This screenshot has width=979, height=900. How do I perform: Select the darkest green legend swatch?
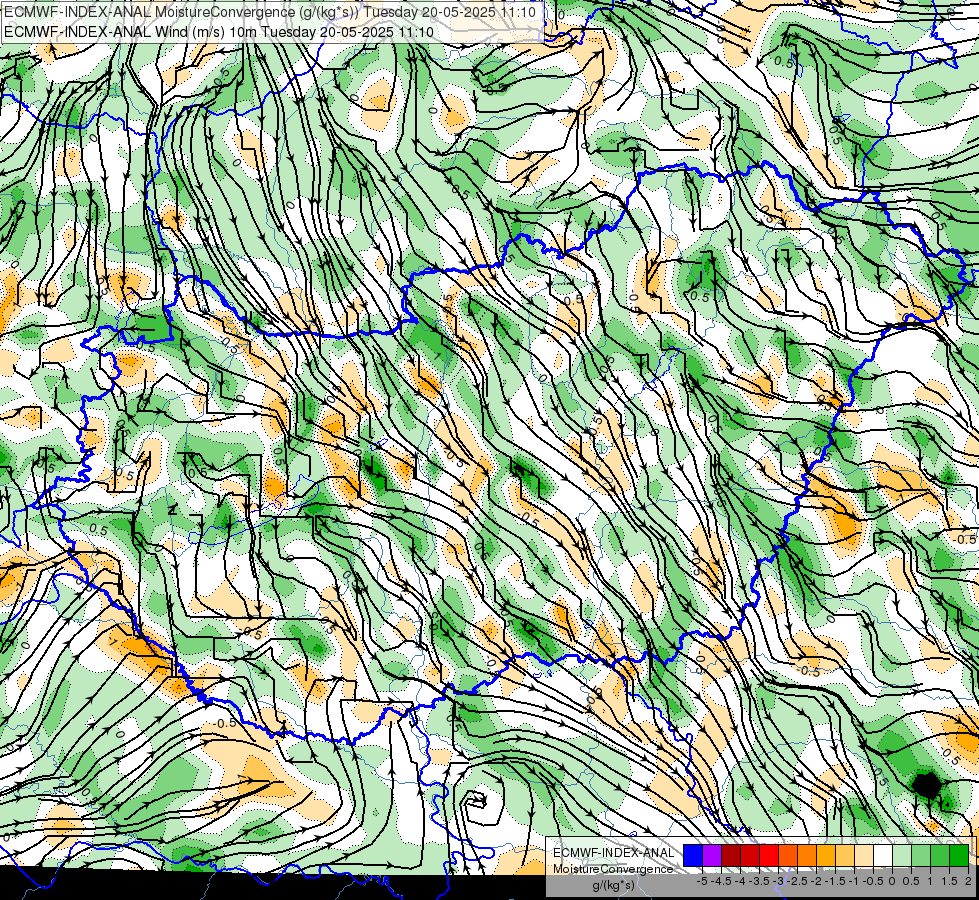(x=959, y=855)
